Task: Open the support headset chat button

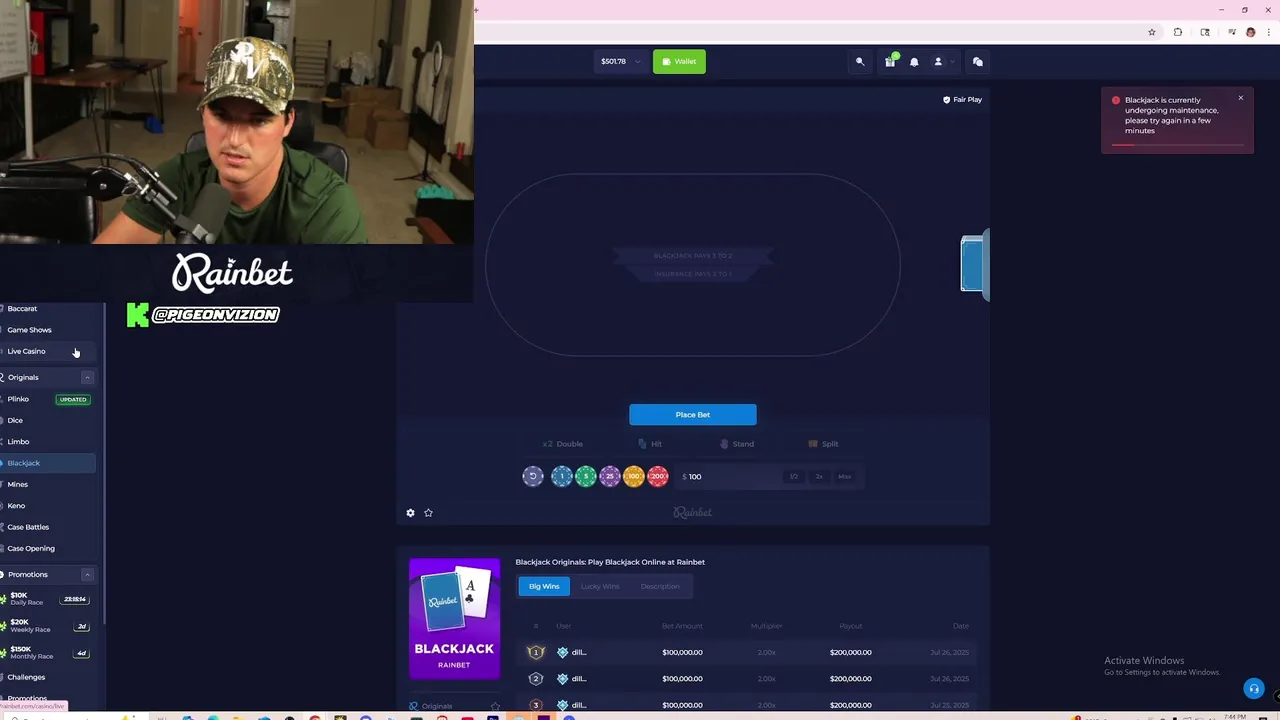Action: (1253, 689)
